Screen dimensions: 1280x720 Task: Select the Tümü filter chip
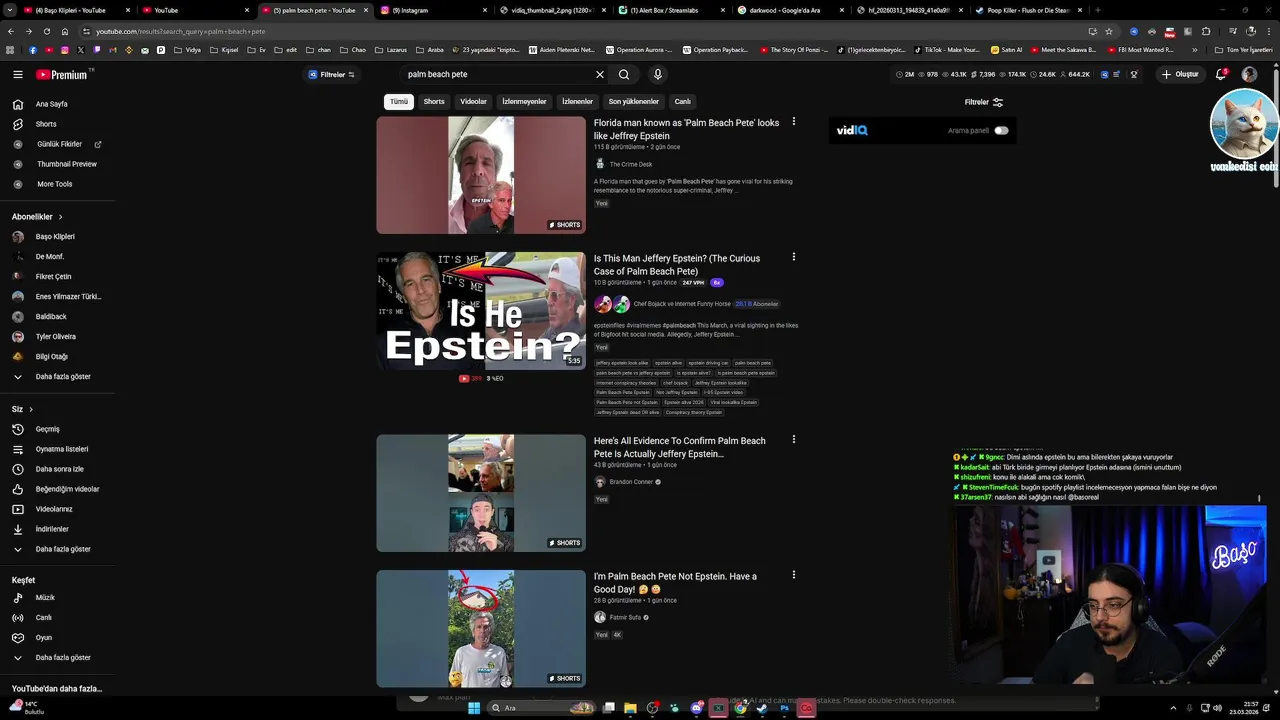click(399, 101)
